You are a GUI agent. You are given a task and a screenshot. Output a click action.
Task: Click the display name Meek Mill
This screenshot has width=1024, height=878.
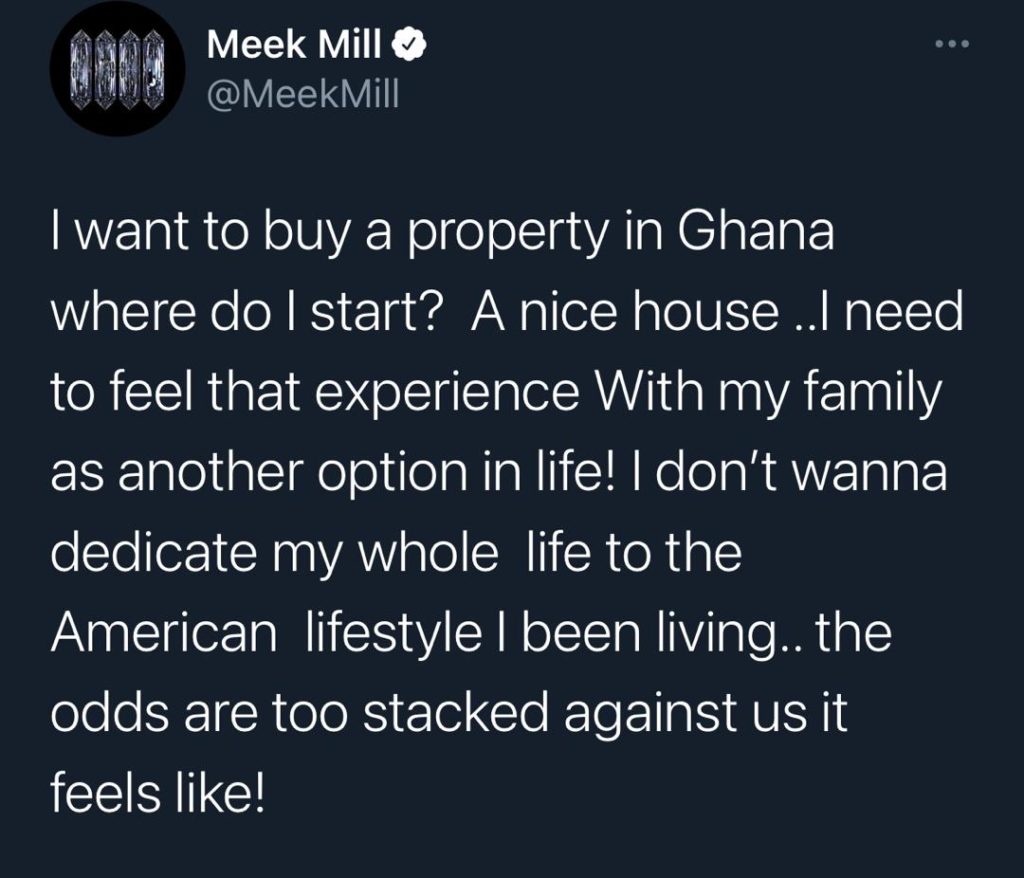295,44
